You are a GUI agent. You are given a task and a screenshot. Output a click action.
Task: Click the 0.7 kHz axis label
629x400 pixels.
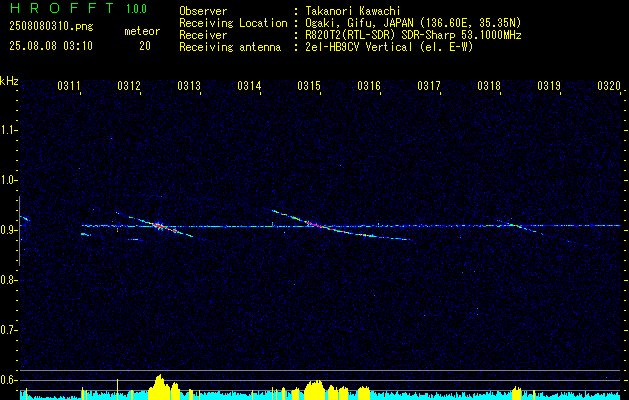[x=8, y=330]
